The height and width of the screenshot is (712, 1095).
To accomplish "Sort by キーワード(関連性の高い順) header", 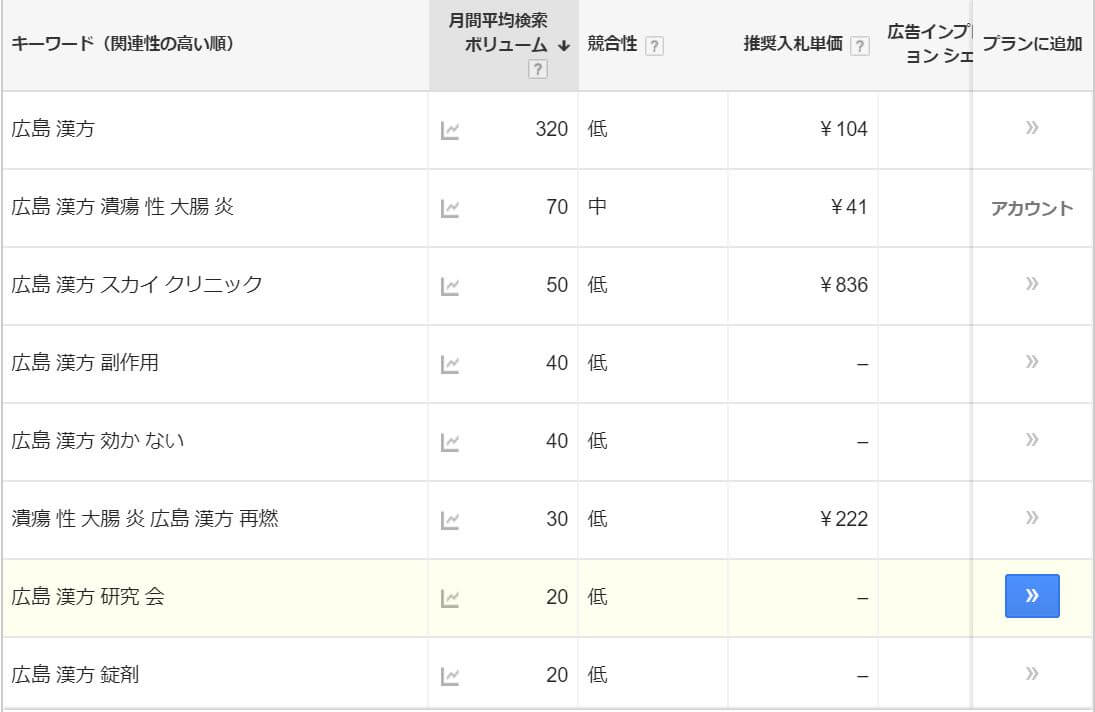I will 123,44.
